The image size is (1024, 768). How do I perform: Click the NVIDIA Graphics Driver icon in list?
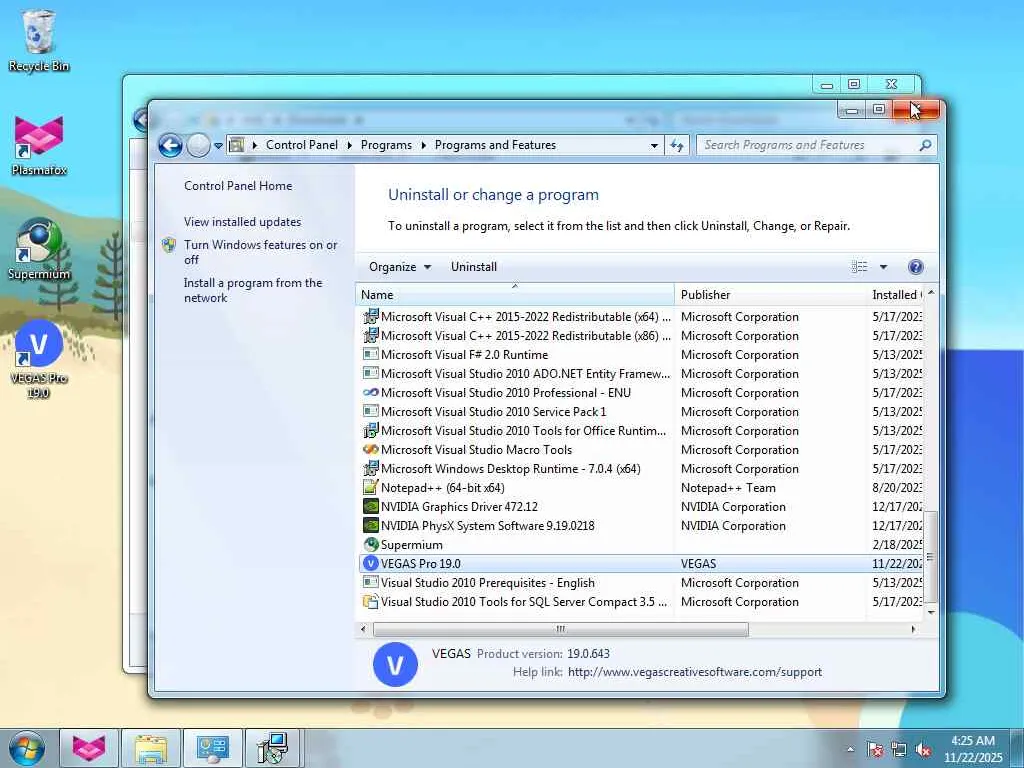(370, 506)
